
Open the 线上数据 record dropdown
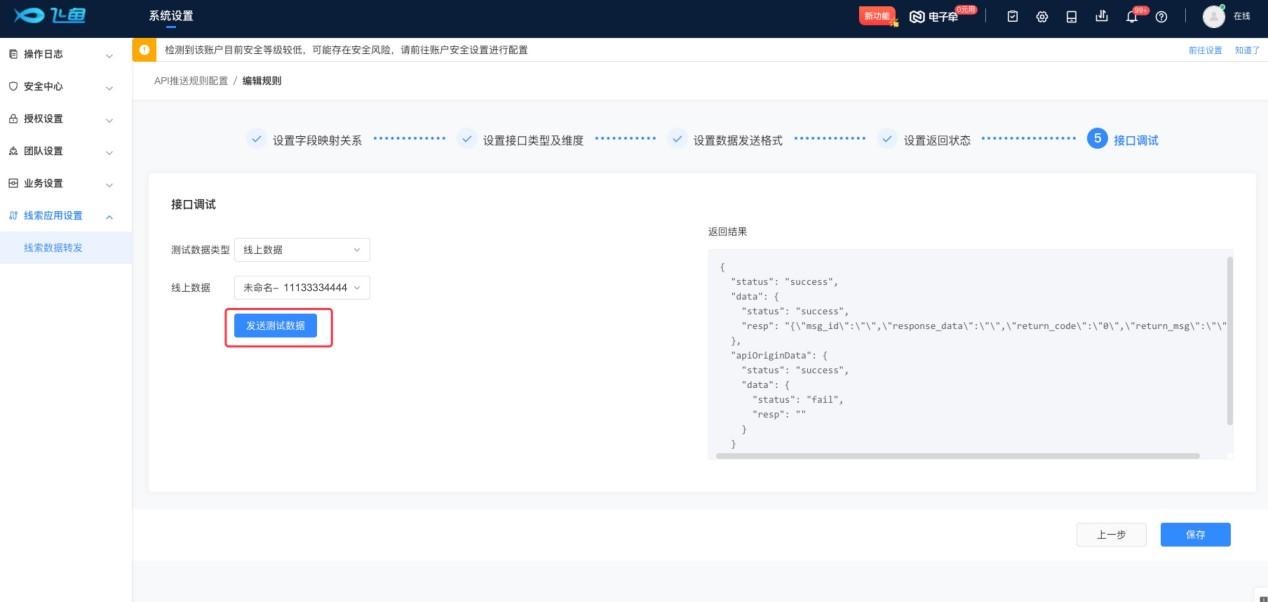coord(302,288)
